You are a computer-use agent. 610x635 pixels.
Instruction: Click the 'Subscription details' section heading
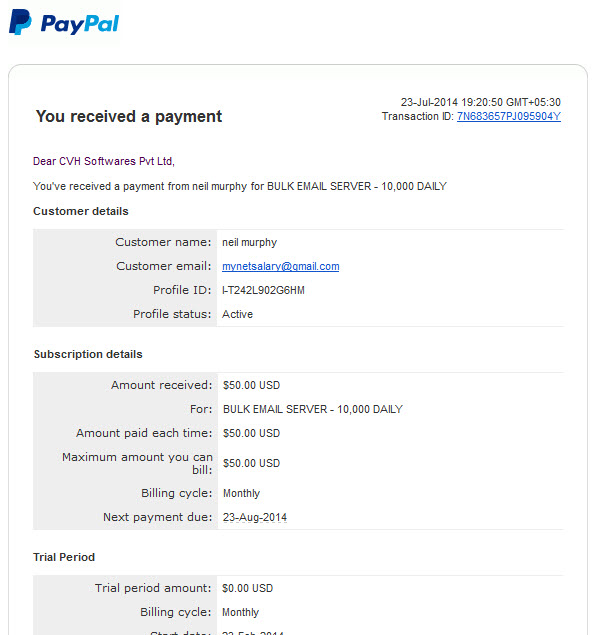click(88, 354)
